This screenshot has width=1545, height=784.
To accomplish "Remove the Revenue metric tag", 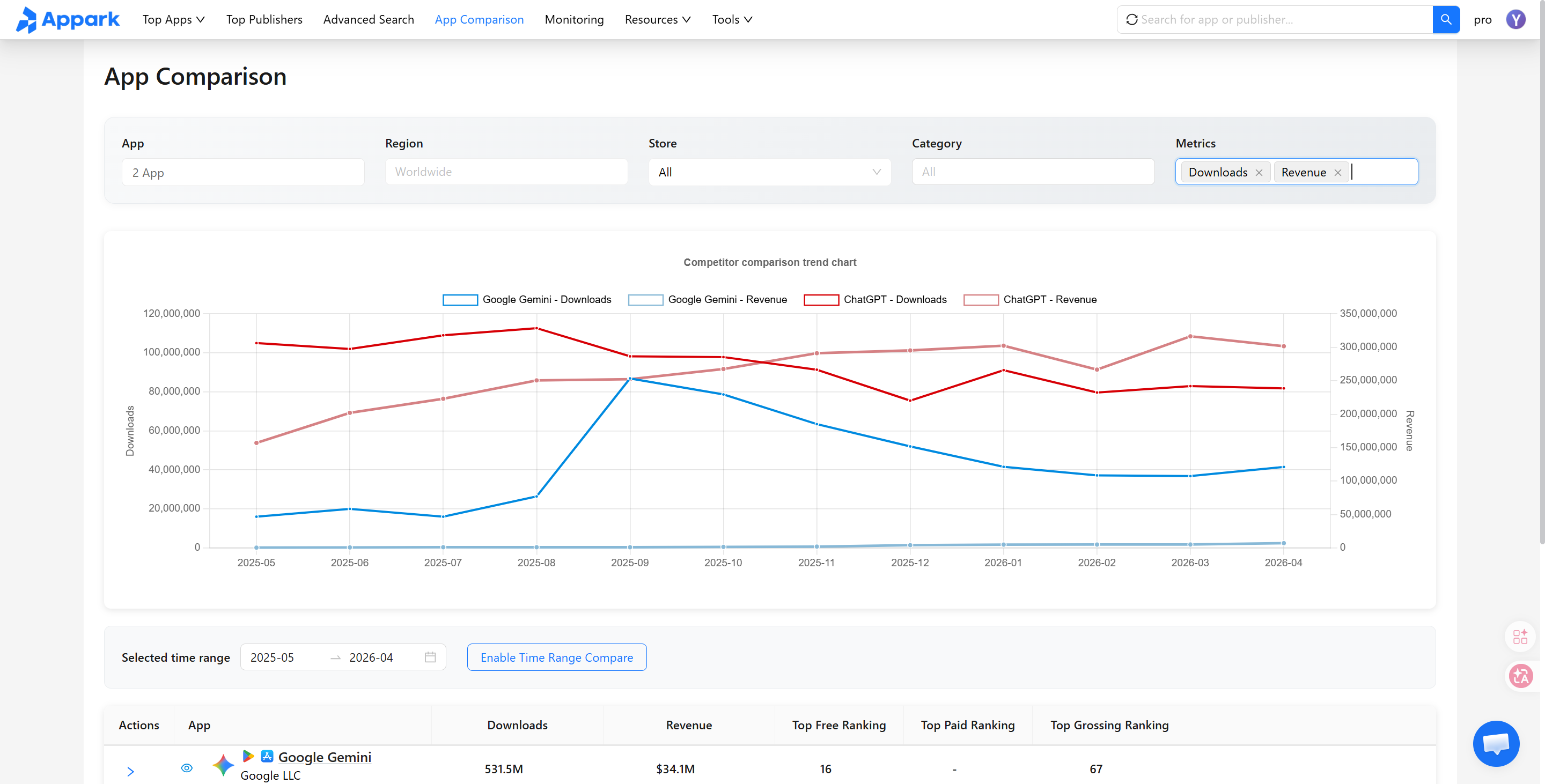I will pyautogui.click(x=1337, y=173).
